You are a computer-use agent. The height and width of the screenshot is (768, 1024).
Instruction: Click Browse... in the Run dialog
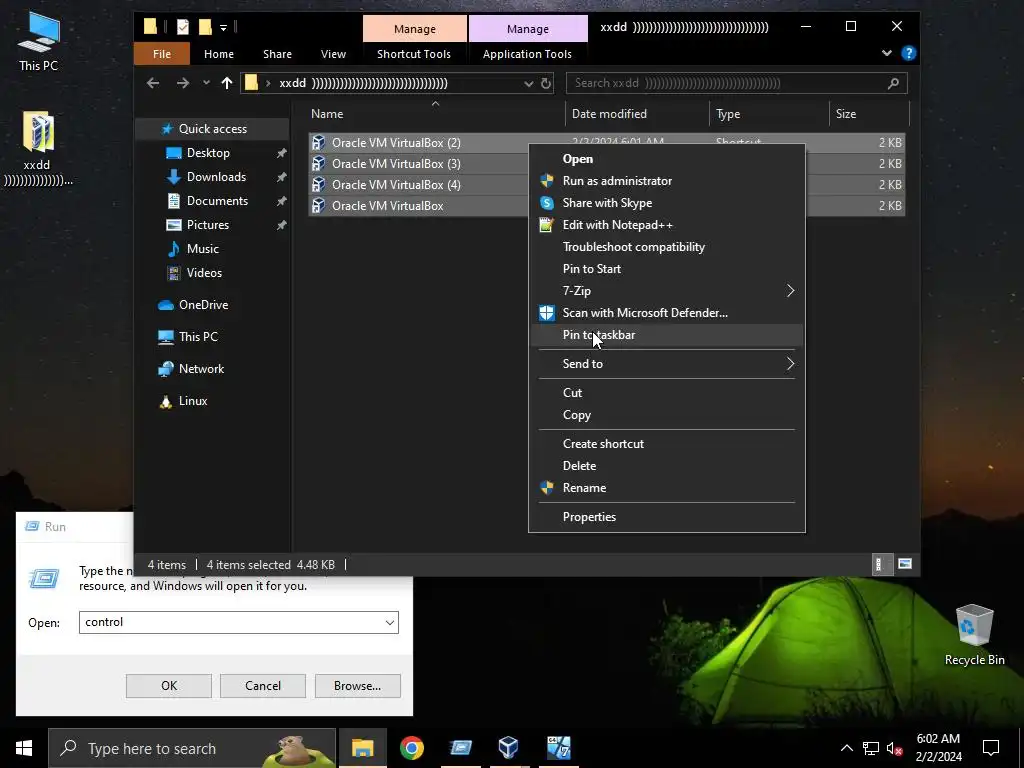click(x=357, y=686)
